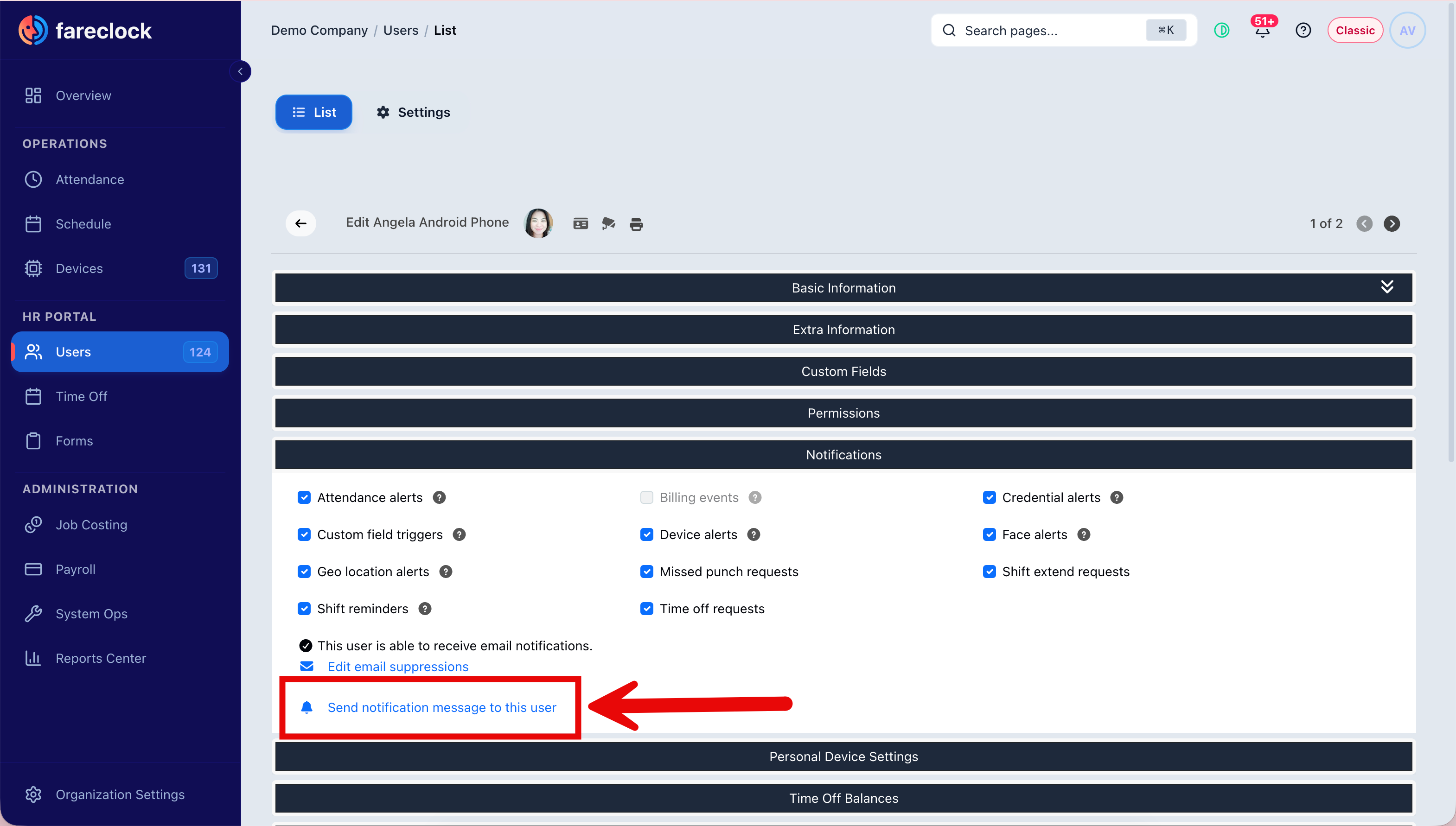Image resolution: width=1456 pixels, height=826 pixels.
Task: Go to next user with right arrow
Action: pyautogui.click(x=1391, y=223)
